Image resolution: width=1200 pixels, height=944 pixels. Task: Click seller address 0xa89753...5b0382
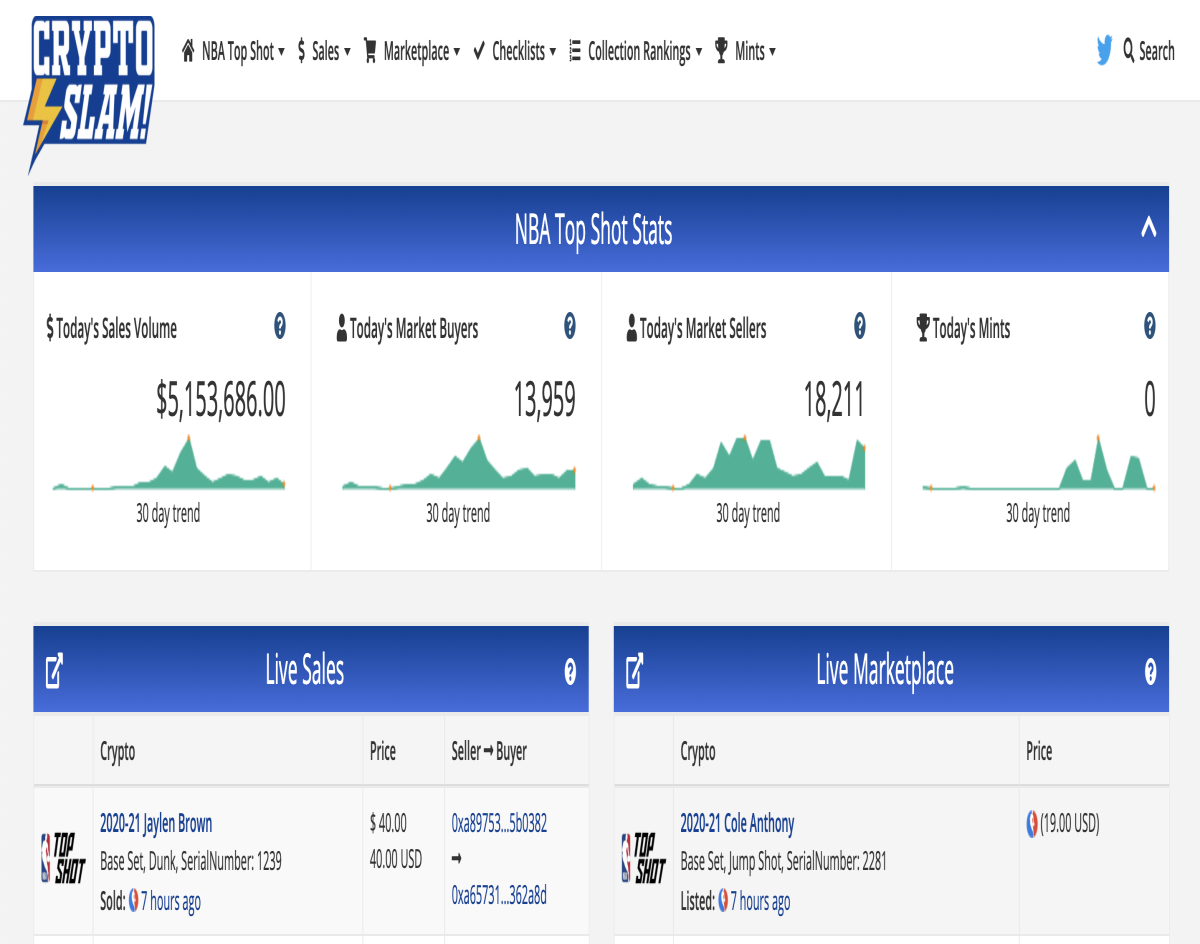(499, 824)
